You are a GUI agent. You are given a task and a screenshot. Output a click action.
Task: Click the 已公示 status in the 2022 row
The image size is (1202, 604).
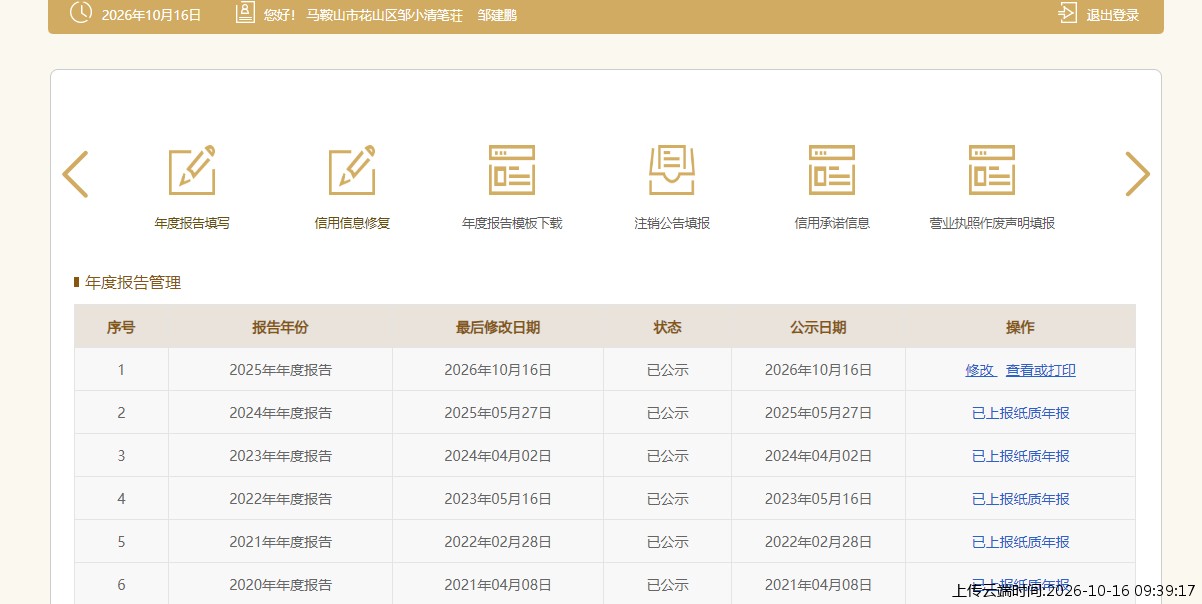click(x=667, y=499)
